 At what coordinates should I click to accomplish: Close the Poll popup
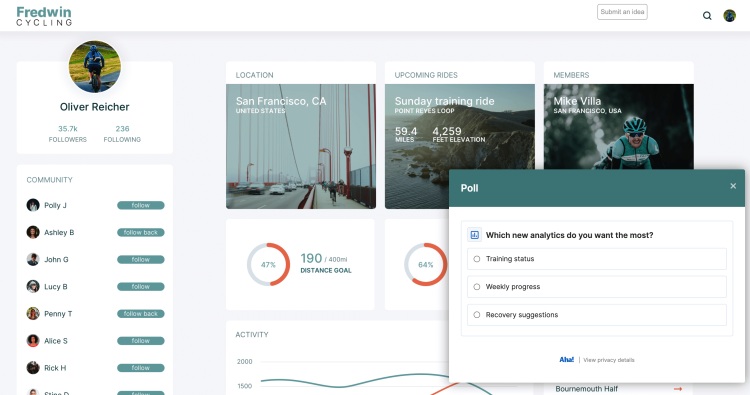click(x=733, y=186)
